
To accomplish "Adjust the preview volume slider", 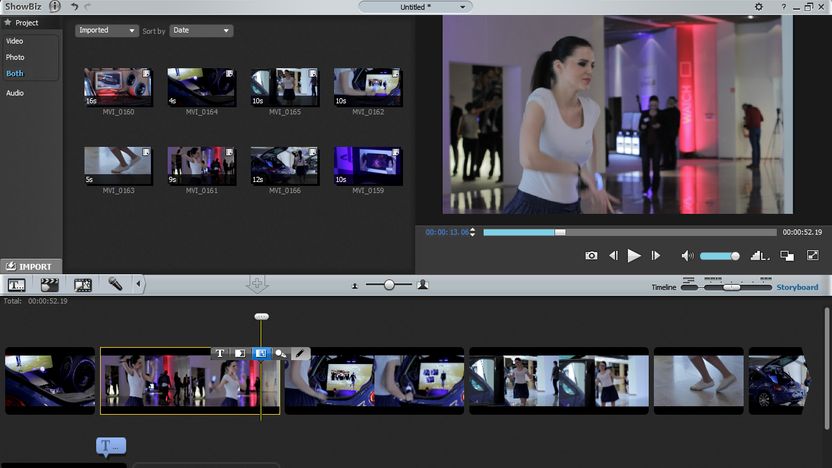I will click(x=720, y=256).
